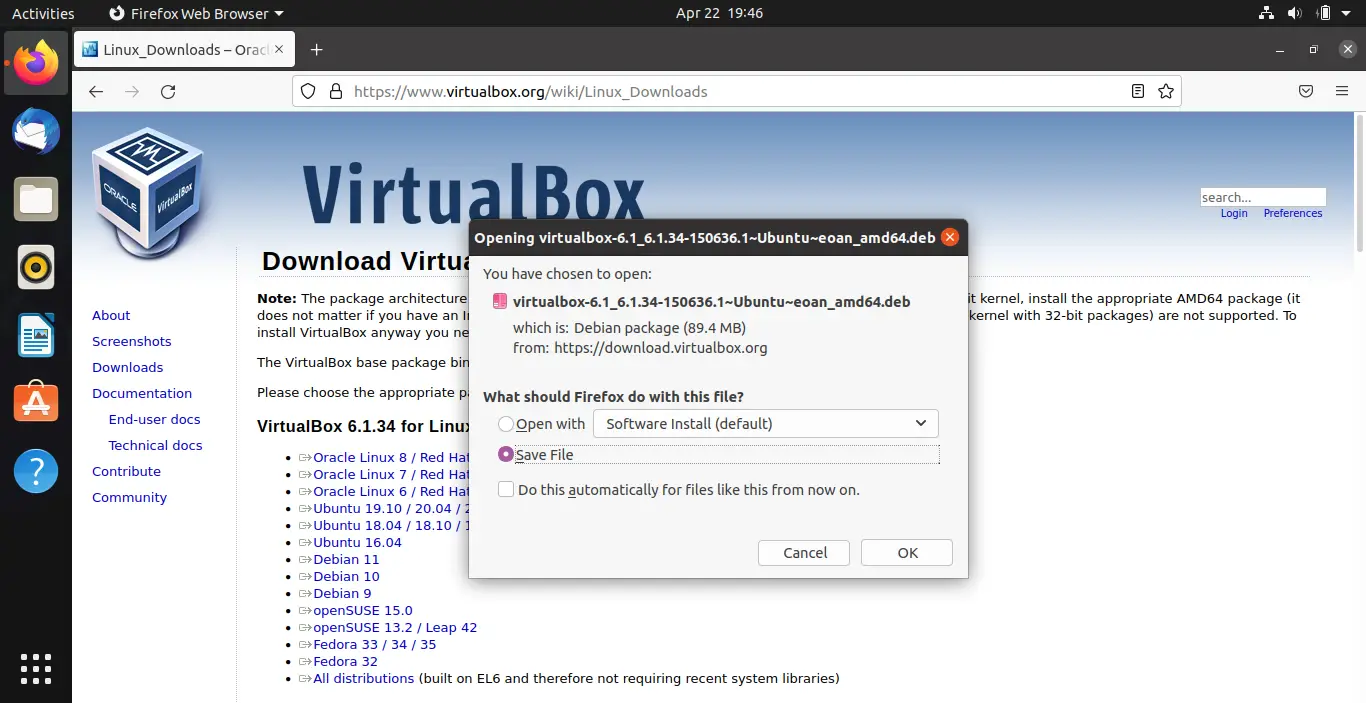Viewport: 1366px width, 703px height.
Task: Click the Preferences link
Action: click(x=1293, y=213)
